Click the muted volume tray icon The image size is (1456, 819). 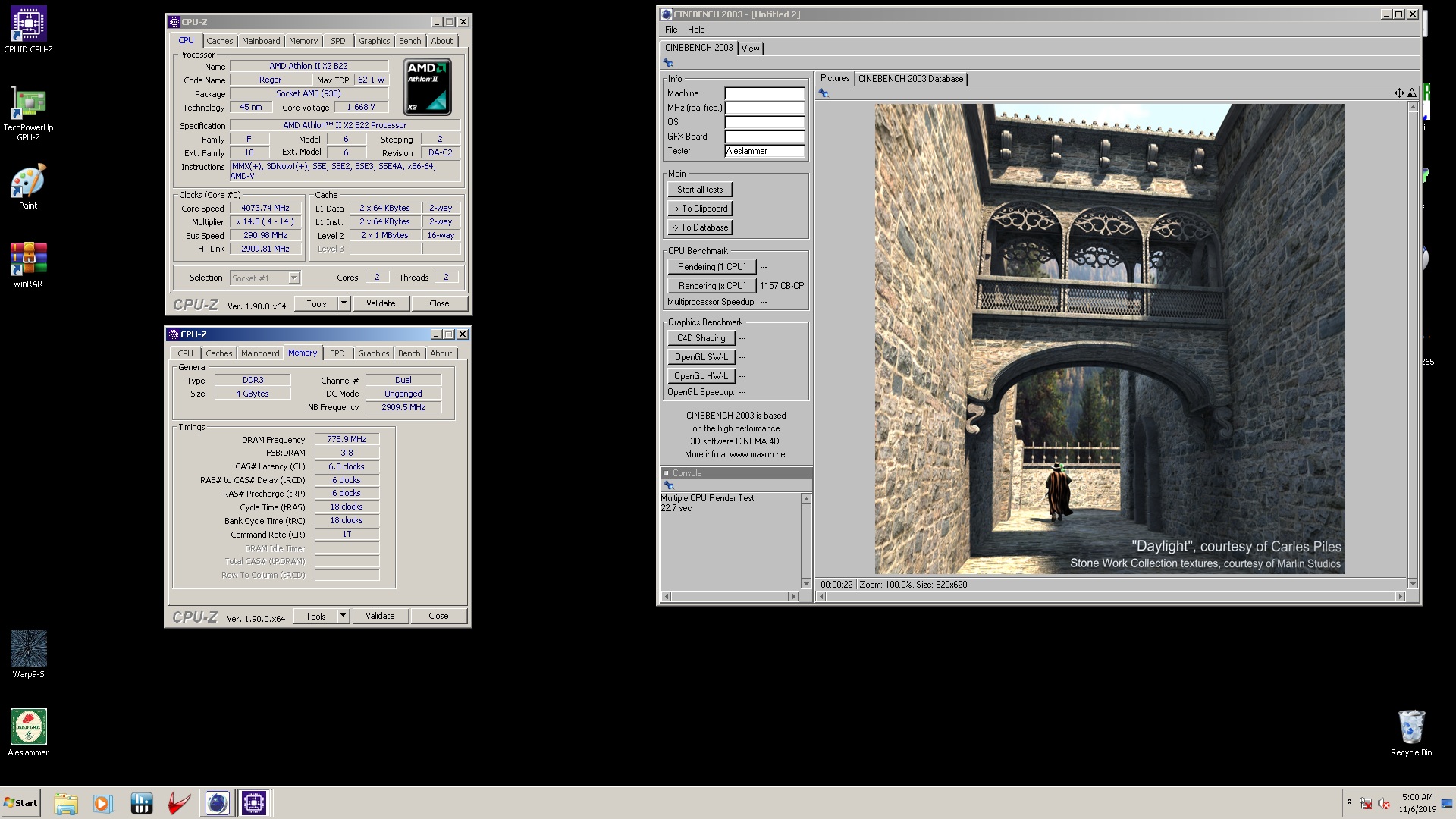pos(1384,803)
